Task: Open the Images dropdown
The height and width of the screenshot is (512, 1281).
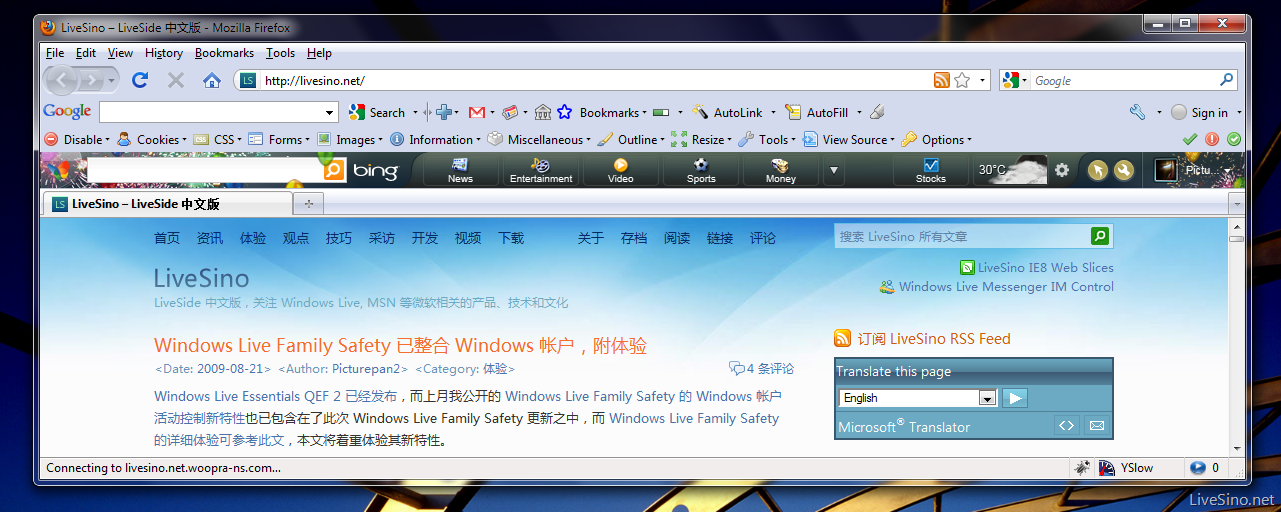Action: pyautogui.click(x=350, y=139)
